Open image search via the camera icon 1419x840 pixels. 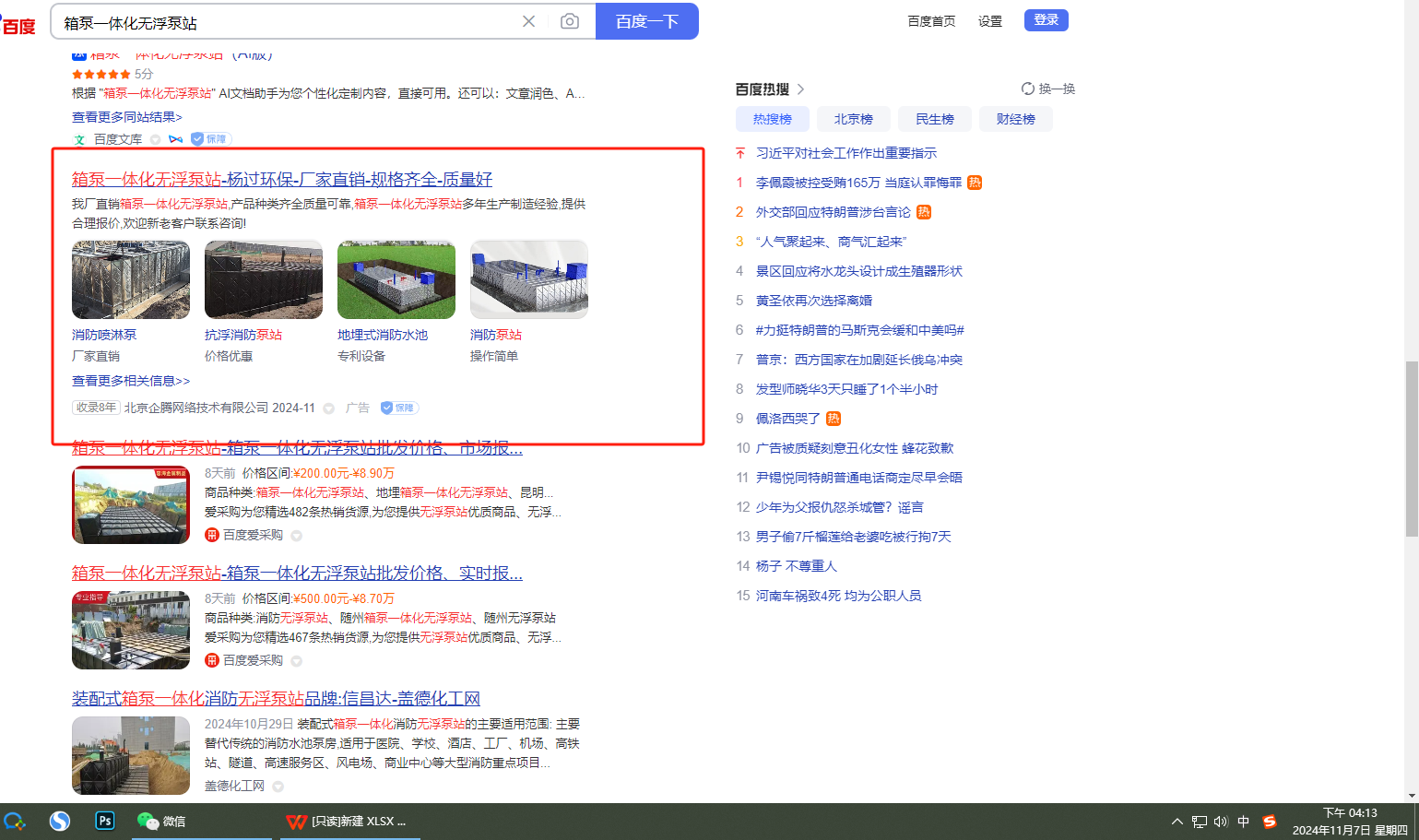[570, 21]
